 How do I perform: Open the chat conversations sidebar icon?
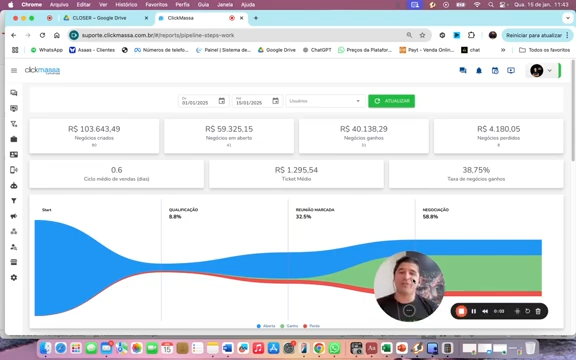pos(14,93)
